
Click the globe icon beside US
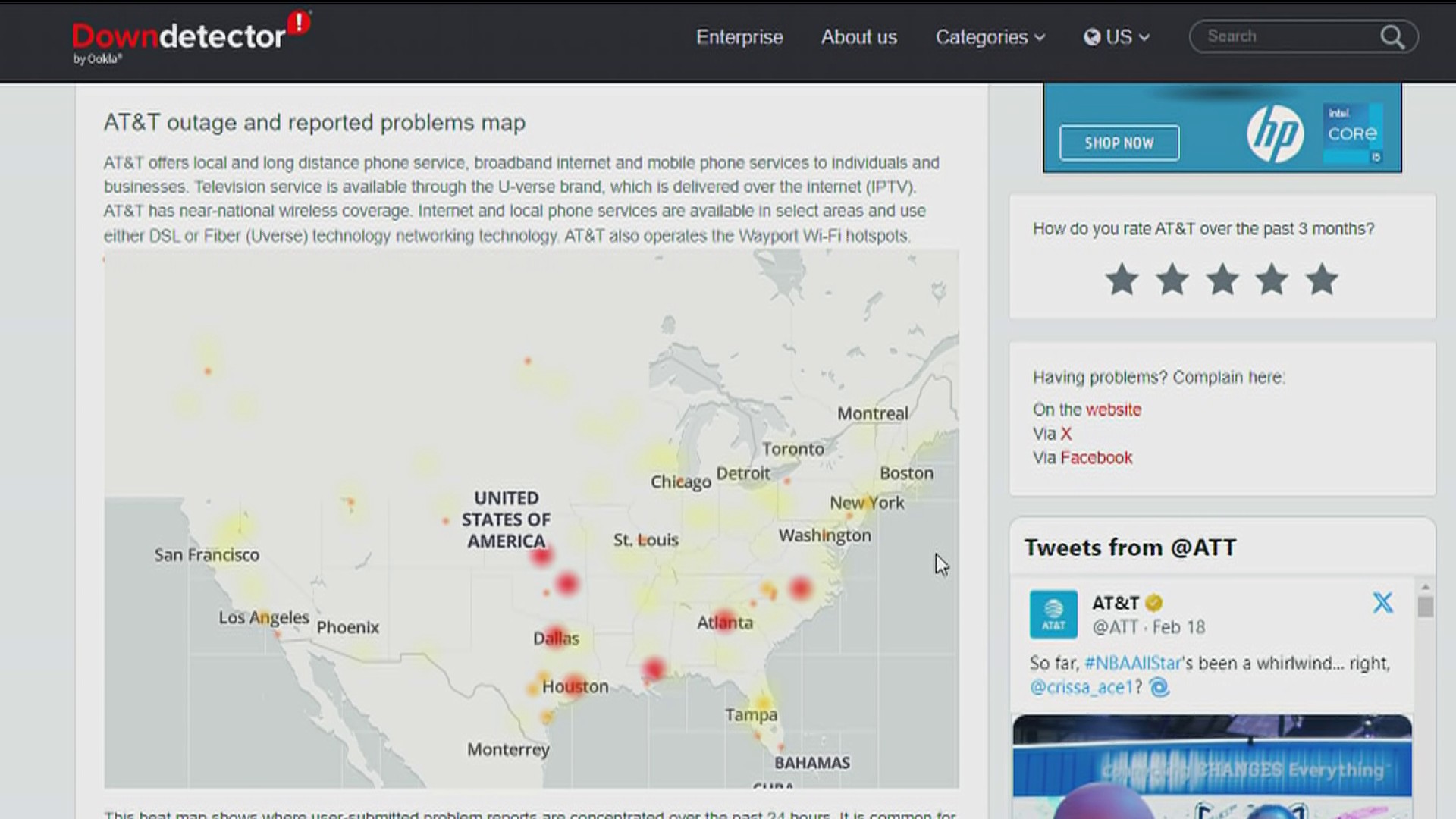click(1092, 37)
